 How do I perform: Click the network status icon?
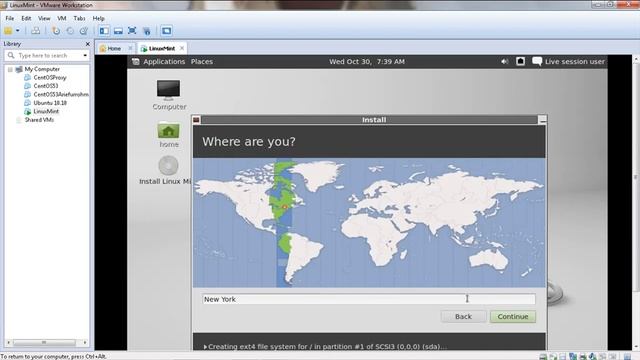click(520, 61)
